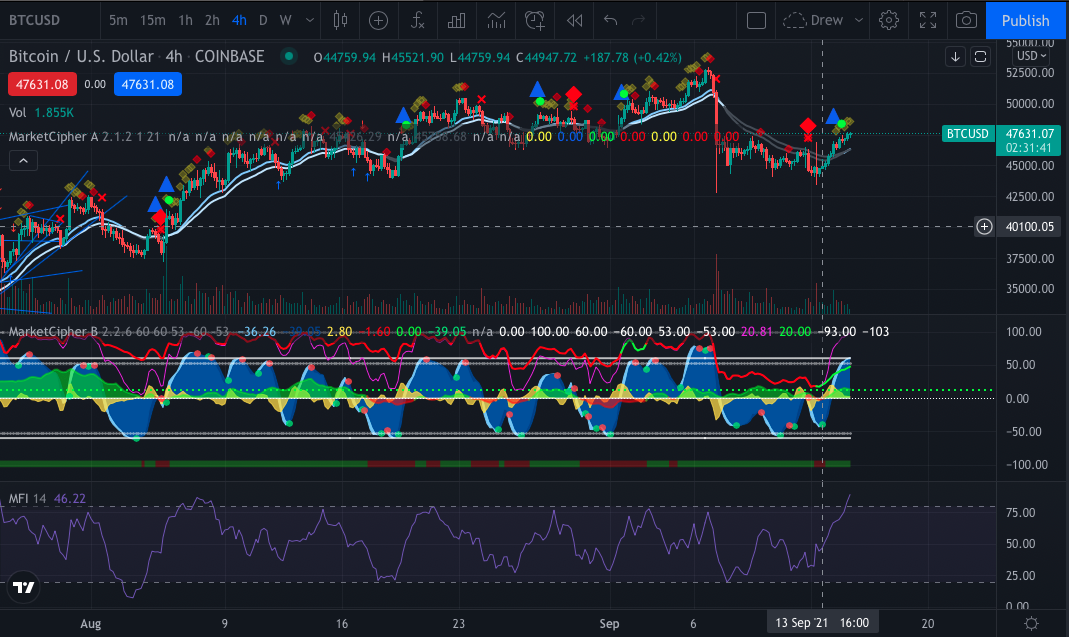Switch to the Weekly timeframe
Screen dimensions: 1069x637
coord(286,20)
